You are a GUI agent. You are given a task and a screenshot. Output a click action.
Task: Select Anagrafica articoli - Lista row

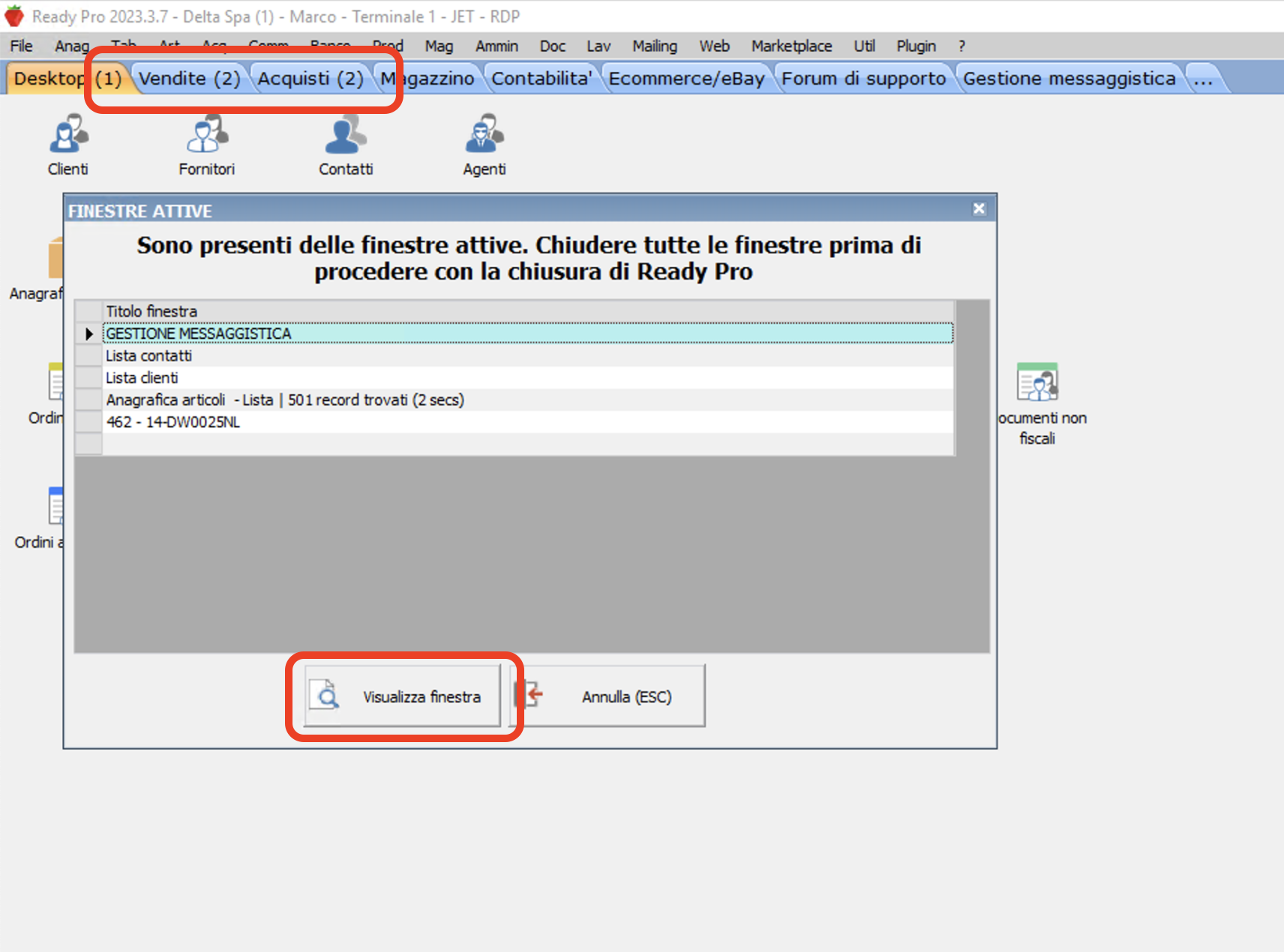[528, 400]
